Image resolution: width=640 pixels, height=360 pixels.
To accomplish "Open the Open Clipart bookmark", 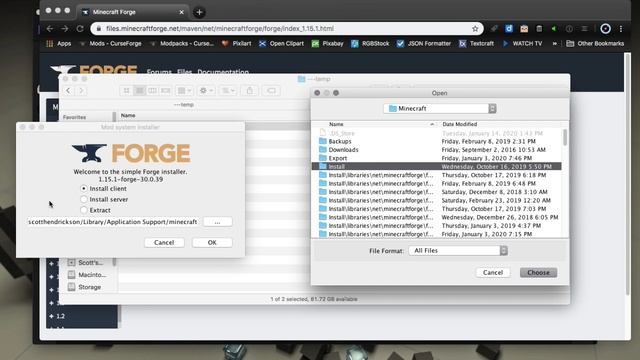I will click(282, 44).
